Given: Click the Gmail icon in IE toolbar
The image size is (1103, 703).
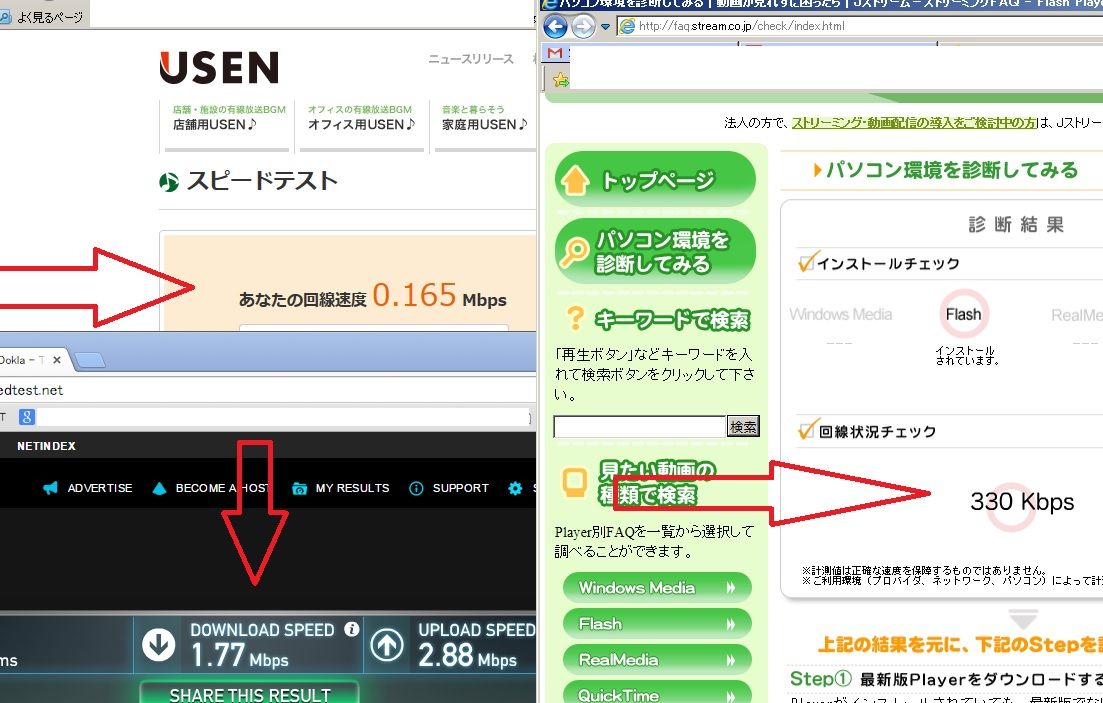Looking at the screenshot, I should point(555,53).
